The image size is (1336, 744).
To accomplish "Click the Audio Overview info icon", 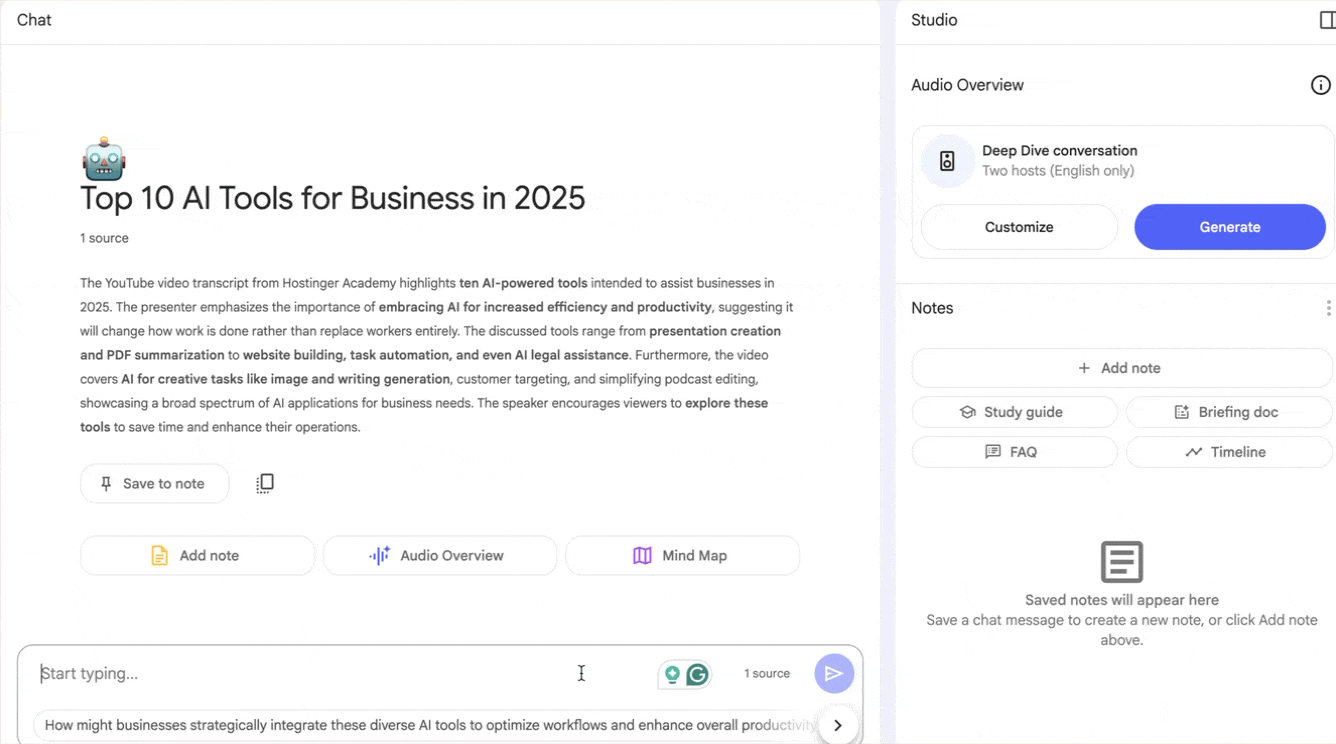I will point(1321,85).
